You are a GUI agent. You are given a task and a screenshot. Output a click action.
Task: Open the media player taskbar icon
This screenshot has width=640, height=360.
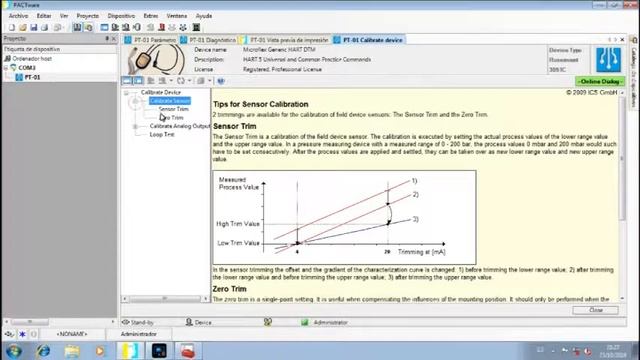[100, 351]
